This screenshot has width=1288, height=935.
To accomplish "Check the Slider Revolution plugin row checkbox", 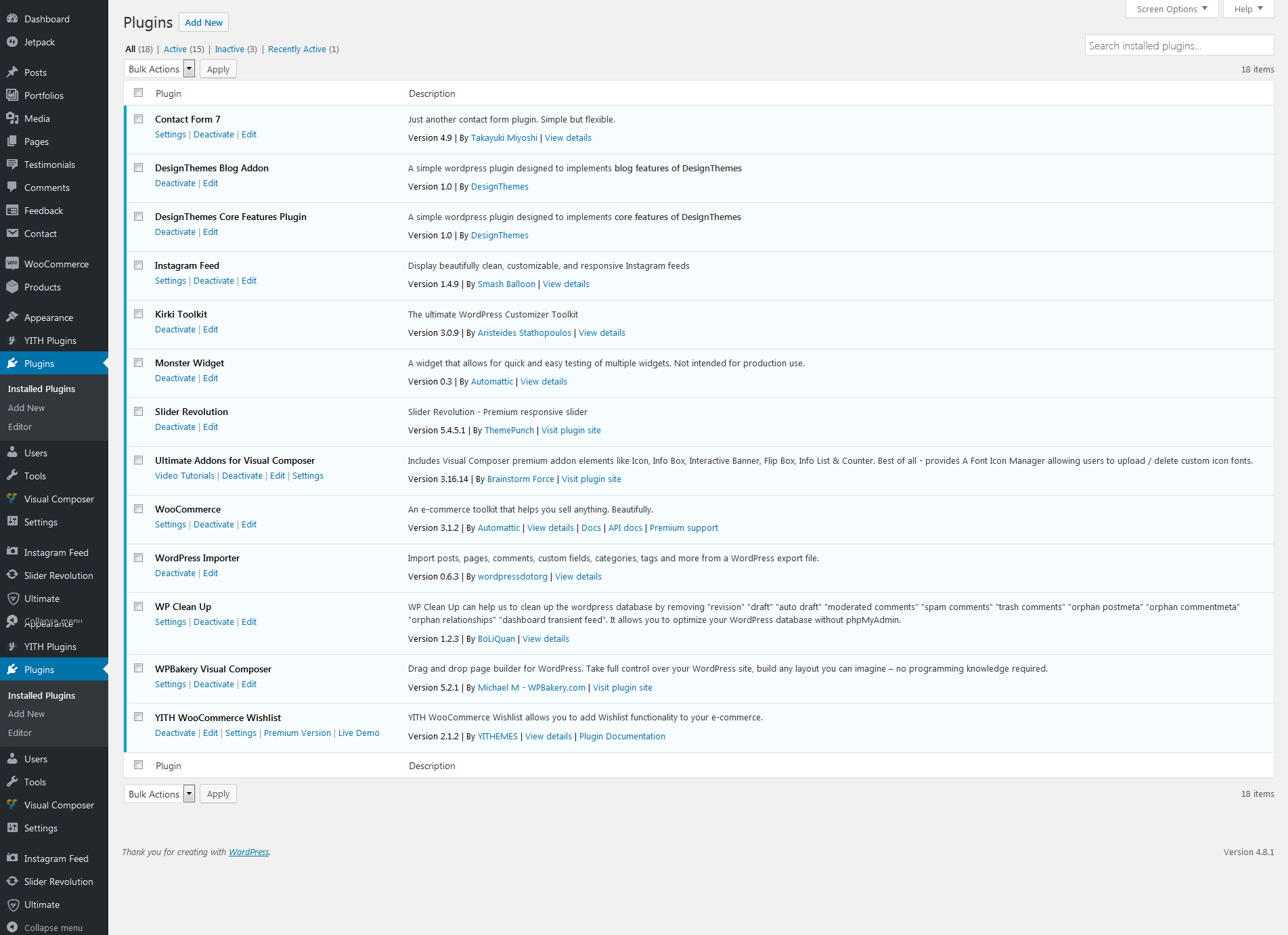I will pyautogui.click(x=139, y=412).
